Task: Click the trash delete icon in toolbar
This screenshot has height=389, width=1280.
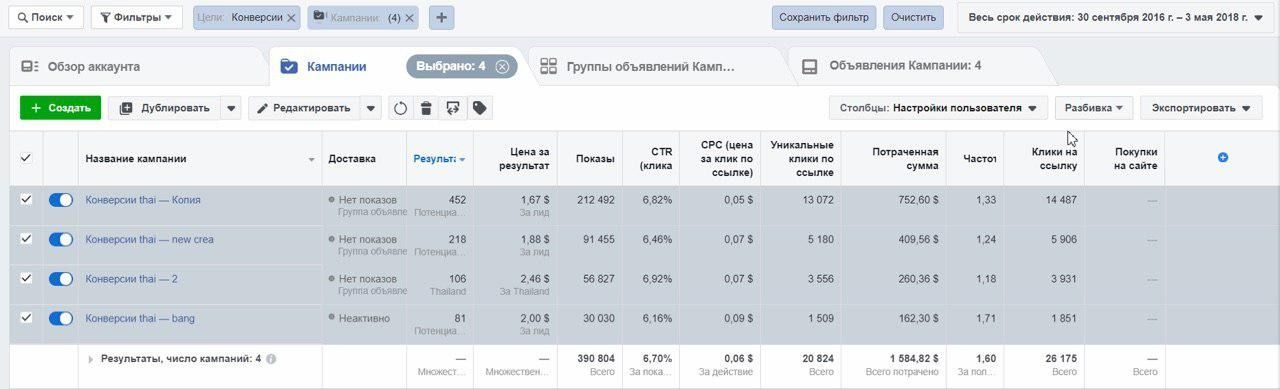Action: click(426, 108)
